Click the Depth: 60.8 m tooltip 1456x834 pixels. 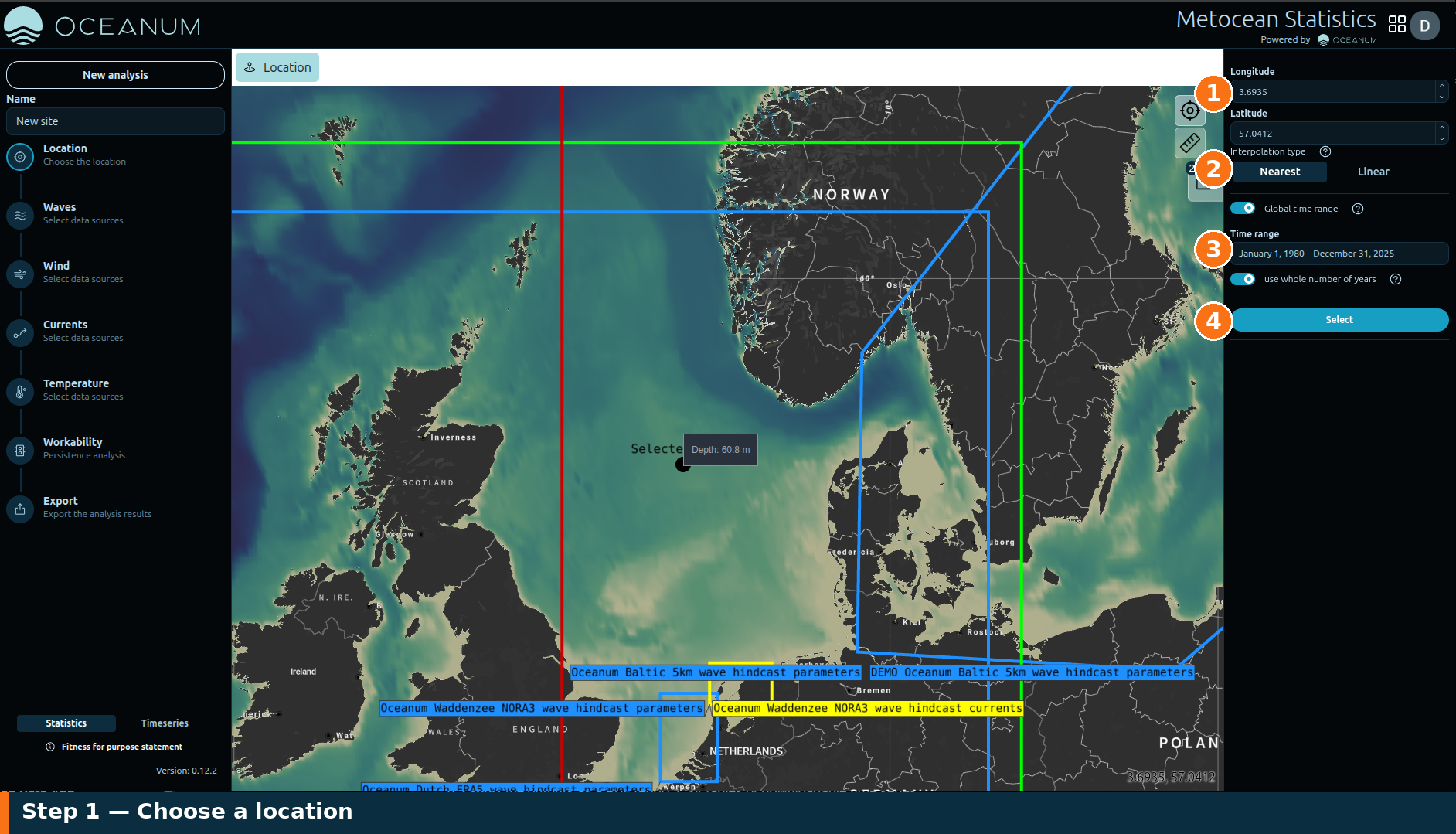(720, 450)
